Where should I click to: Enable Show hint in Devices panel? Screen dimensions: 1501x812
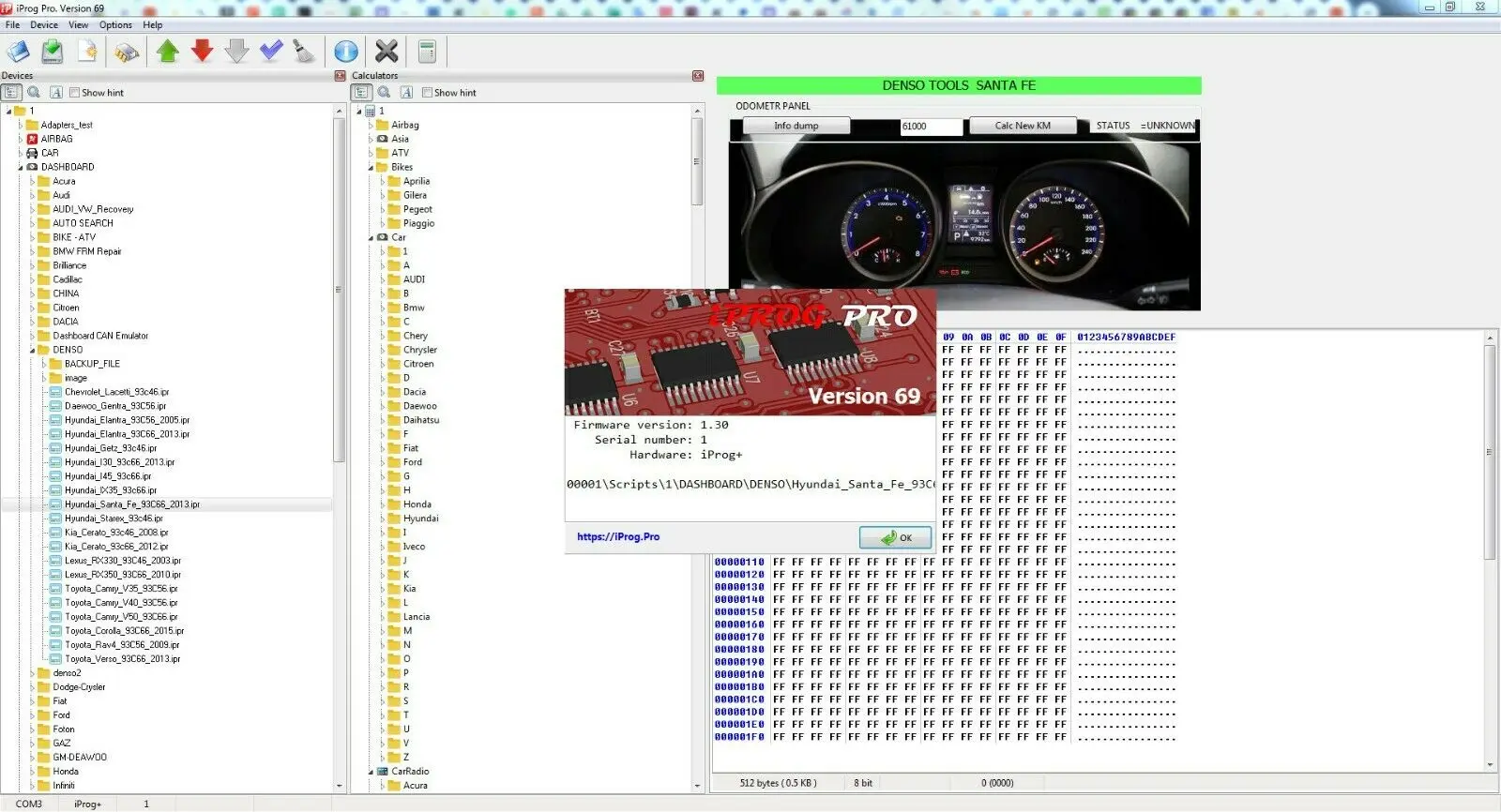click(x=75, y=93)
